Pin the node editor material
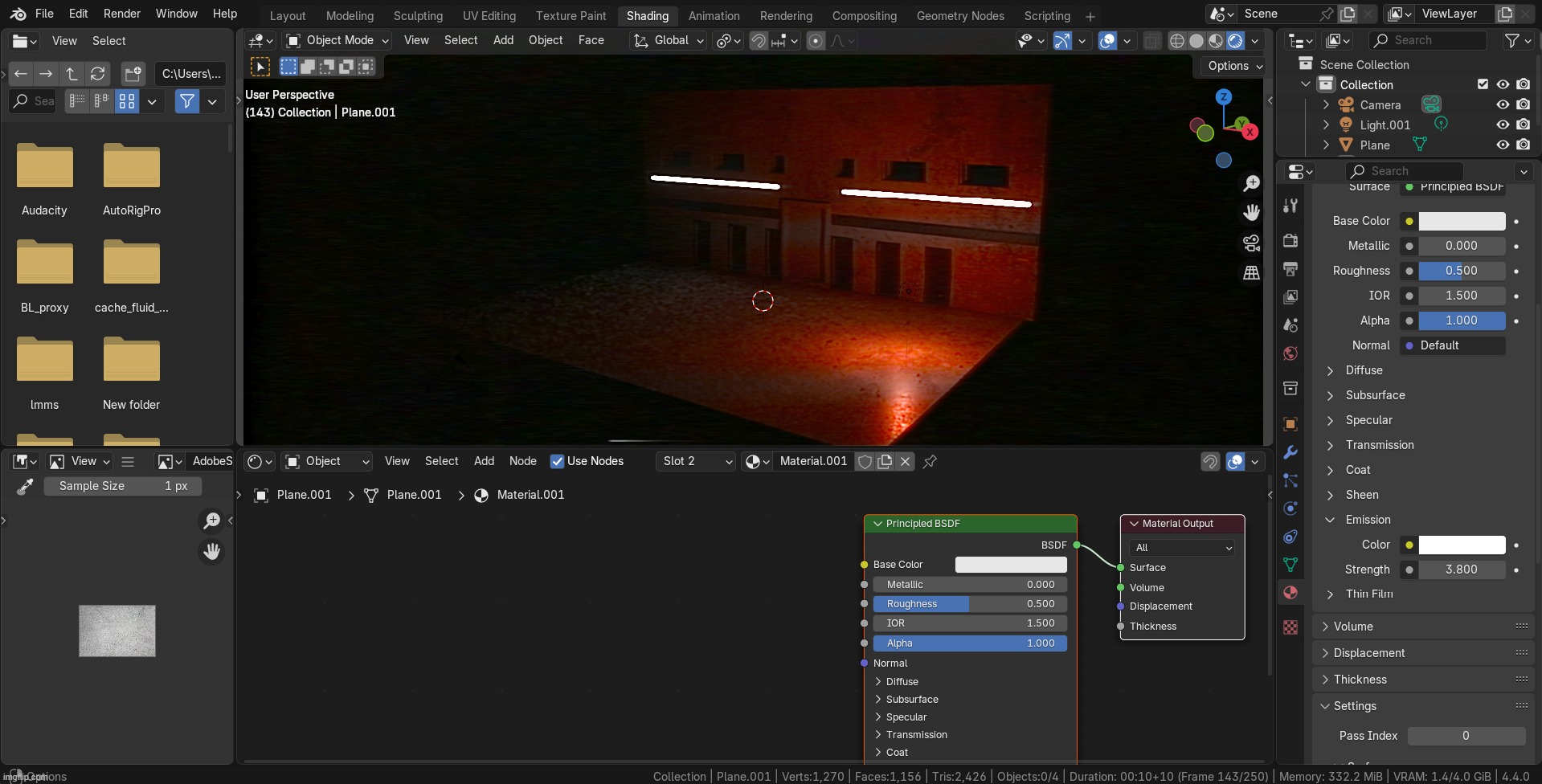The width and height of the screenshot is (1542, 784). 930,461
